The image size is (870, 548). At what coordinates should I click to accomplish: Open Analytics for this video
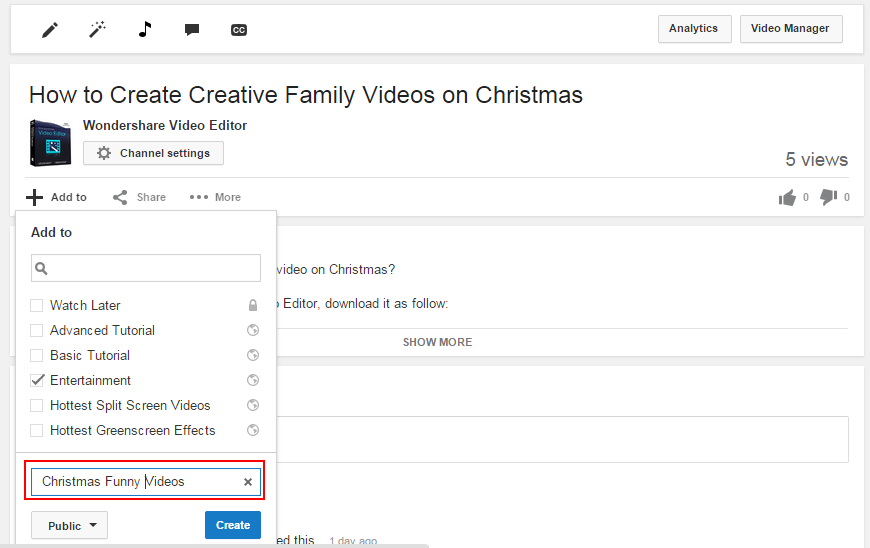[x=695, y=29]
